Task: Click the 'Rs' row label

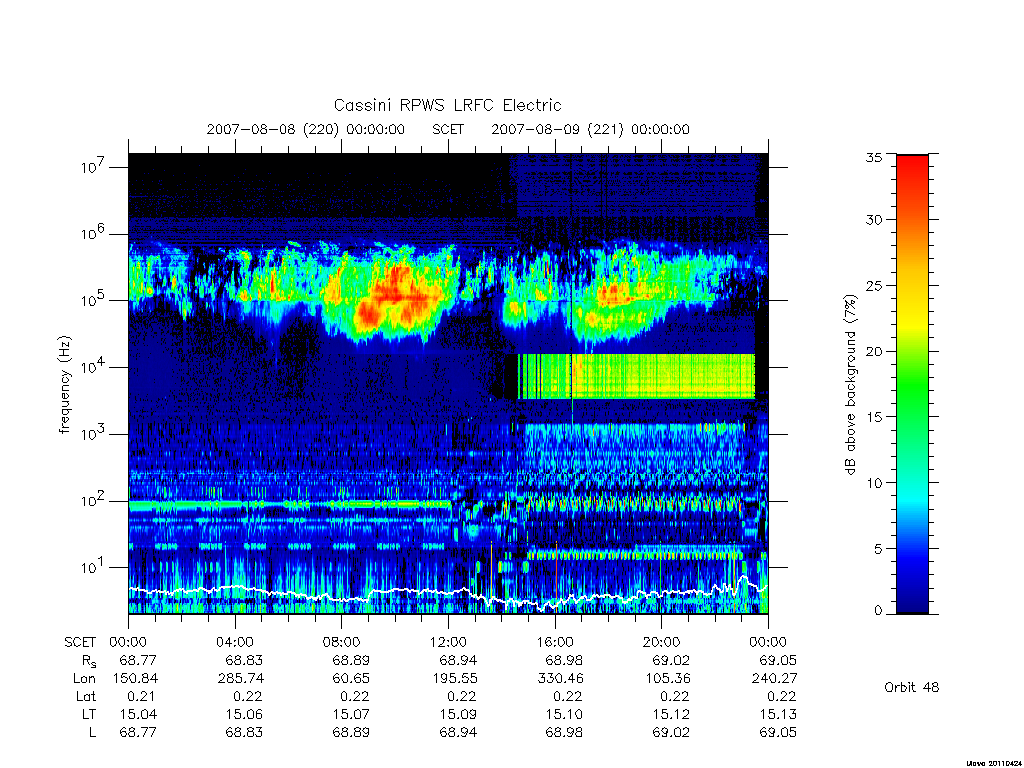Action: 89,661
